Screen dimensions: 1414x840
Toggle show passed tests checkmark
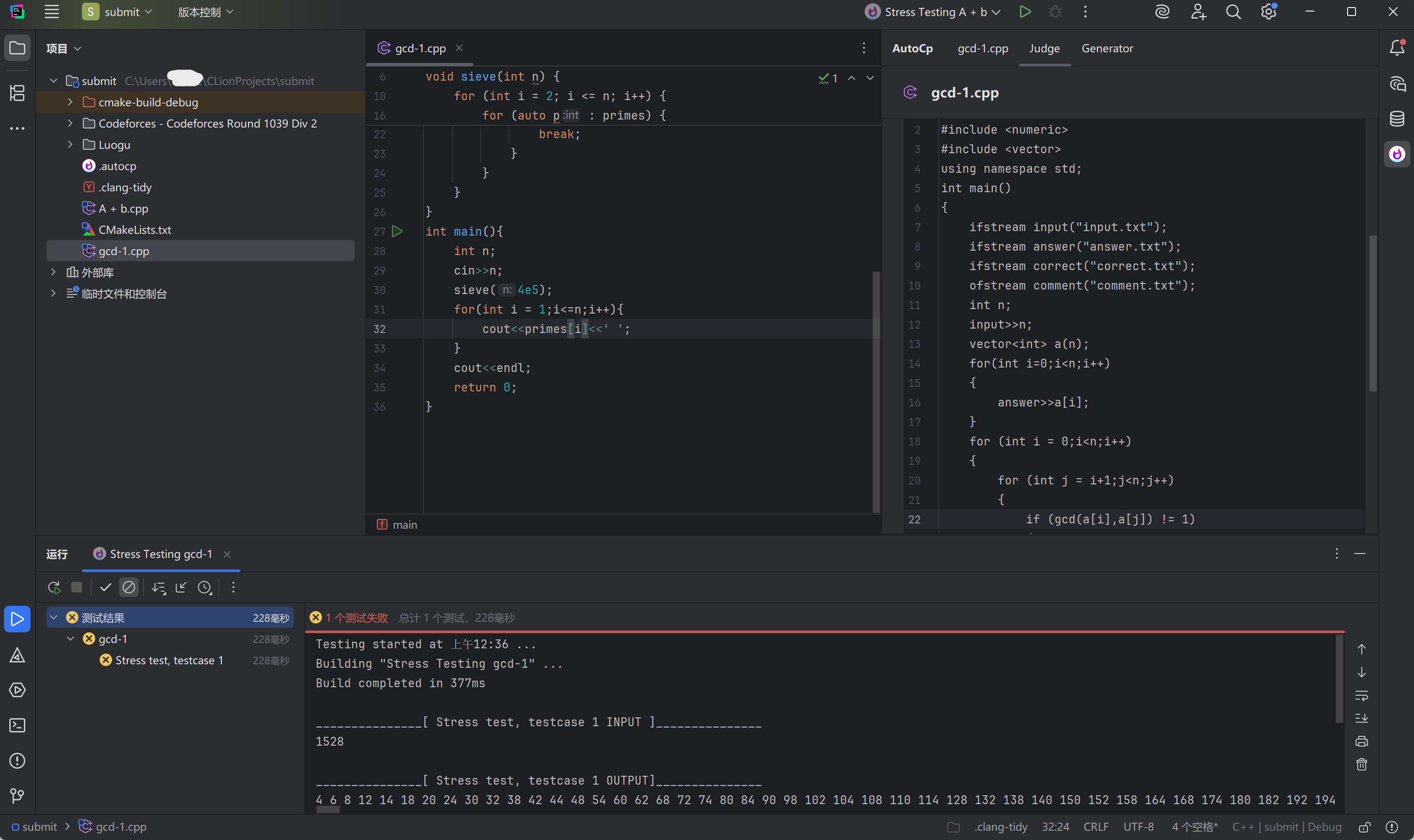click(105, 588)
